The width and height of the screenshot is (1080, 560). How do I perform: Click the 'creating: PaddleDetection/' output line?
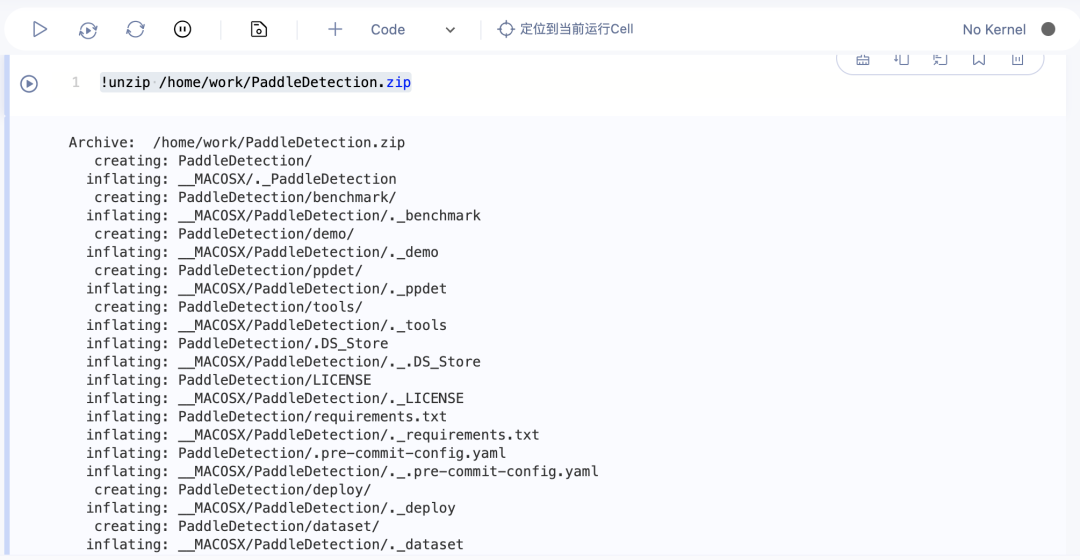[203, 161]
